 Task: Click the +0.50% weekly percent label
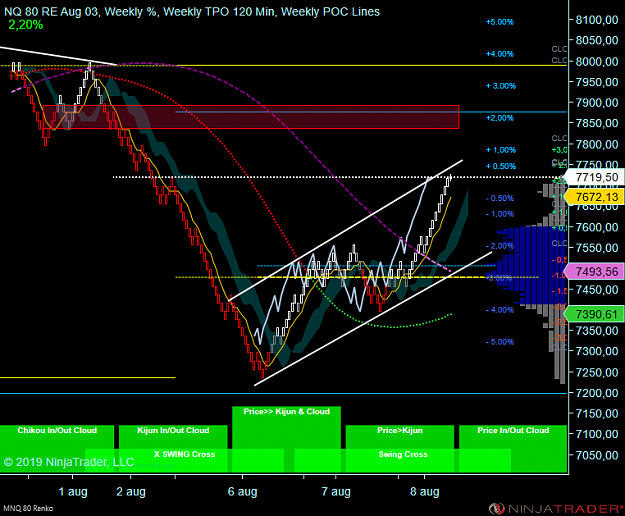501,166
